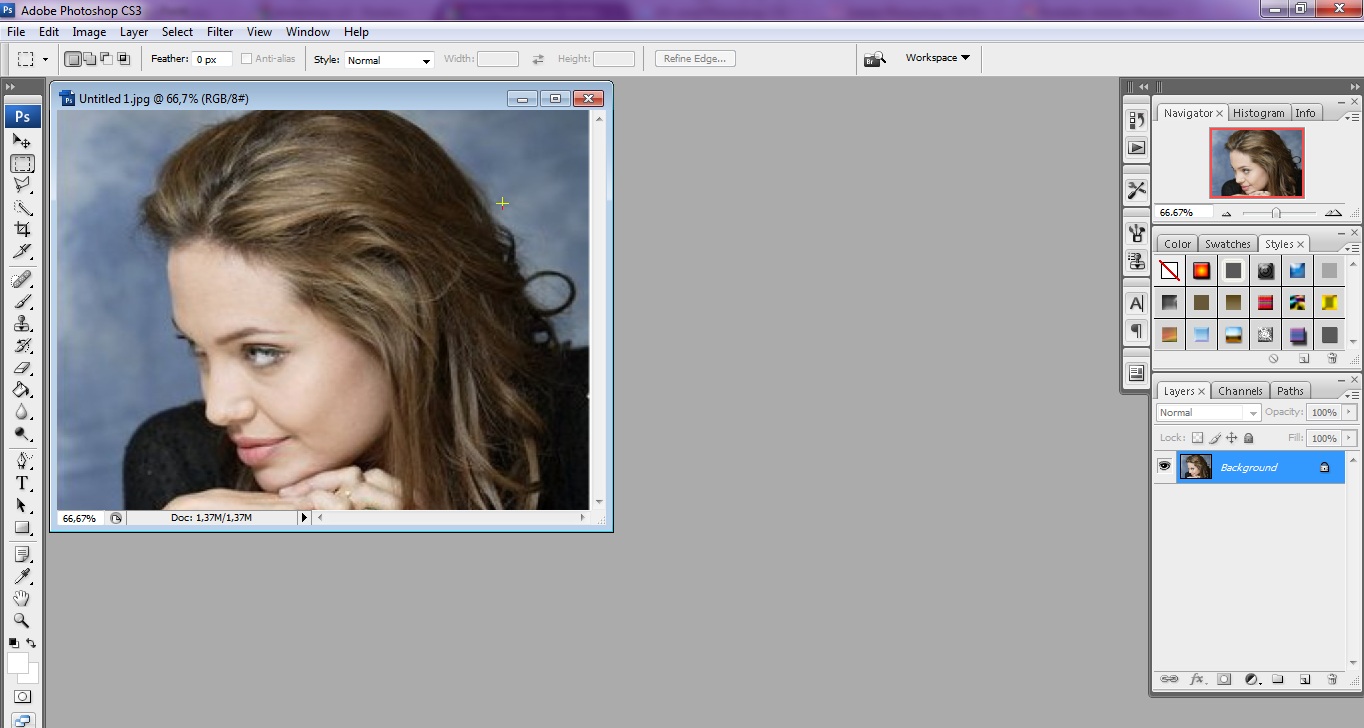Open the Select menu
The width and height of the screenshot is (1364, 728).
click(x=177, y=32)
